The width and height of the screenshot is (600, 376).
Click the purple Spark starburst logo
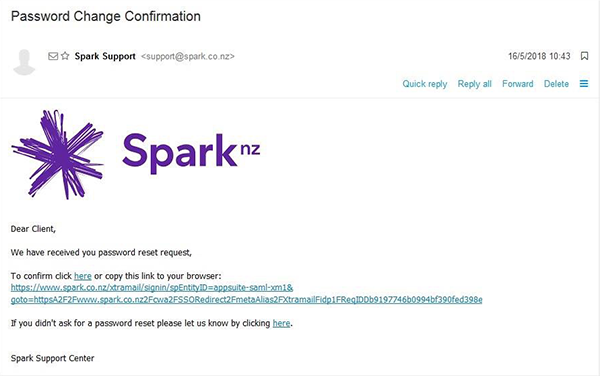coord(58,155)
